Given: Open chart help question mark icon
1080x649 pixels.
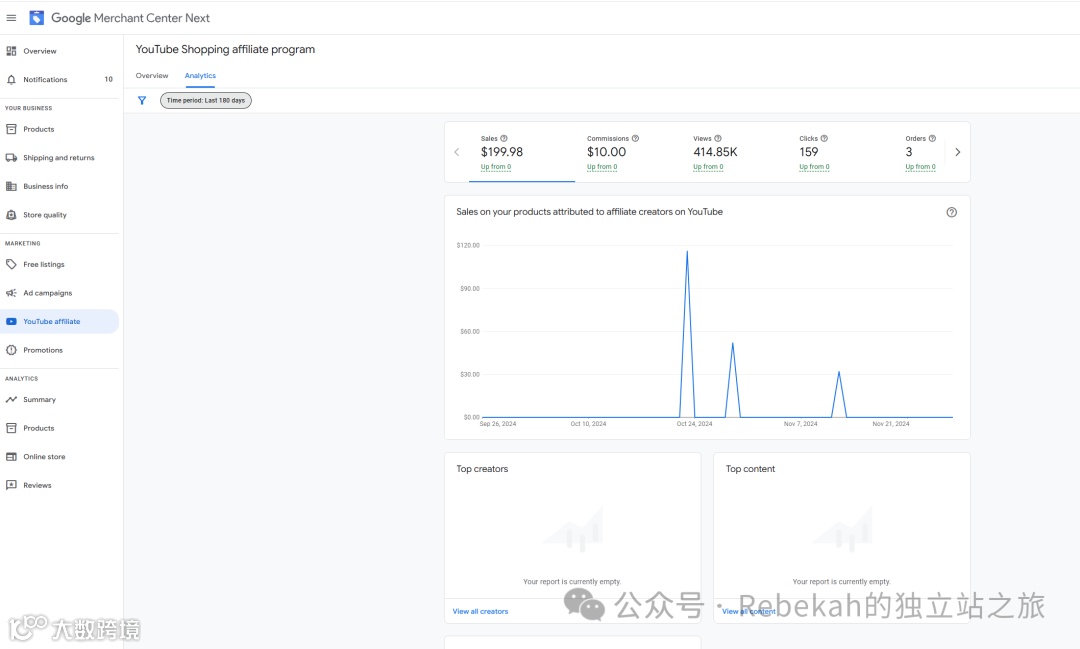Looking at the screenshot, I should (951, 212).
